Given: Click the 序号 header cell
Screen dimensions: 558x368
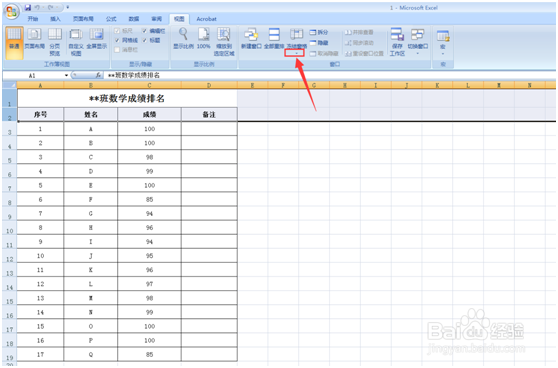Looking at the screenshot, I should 40,115.
